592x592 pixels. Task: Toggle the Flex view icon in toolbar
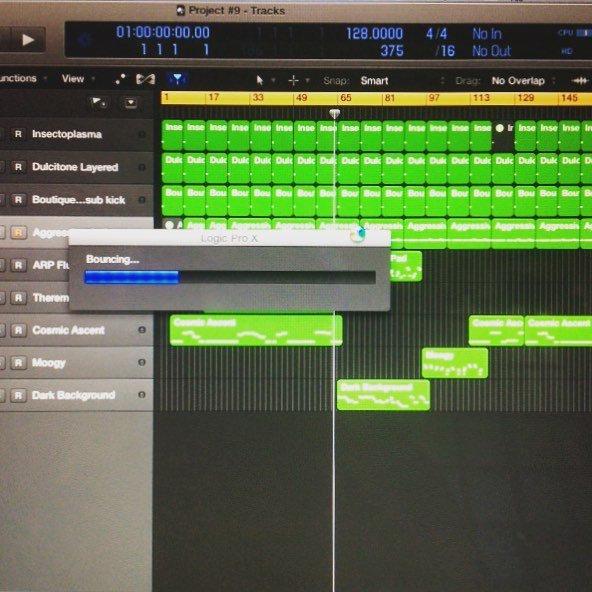[145, 79]
